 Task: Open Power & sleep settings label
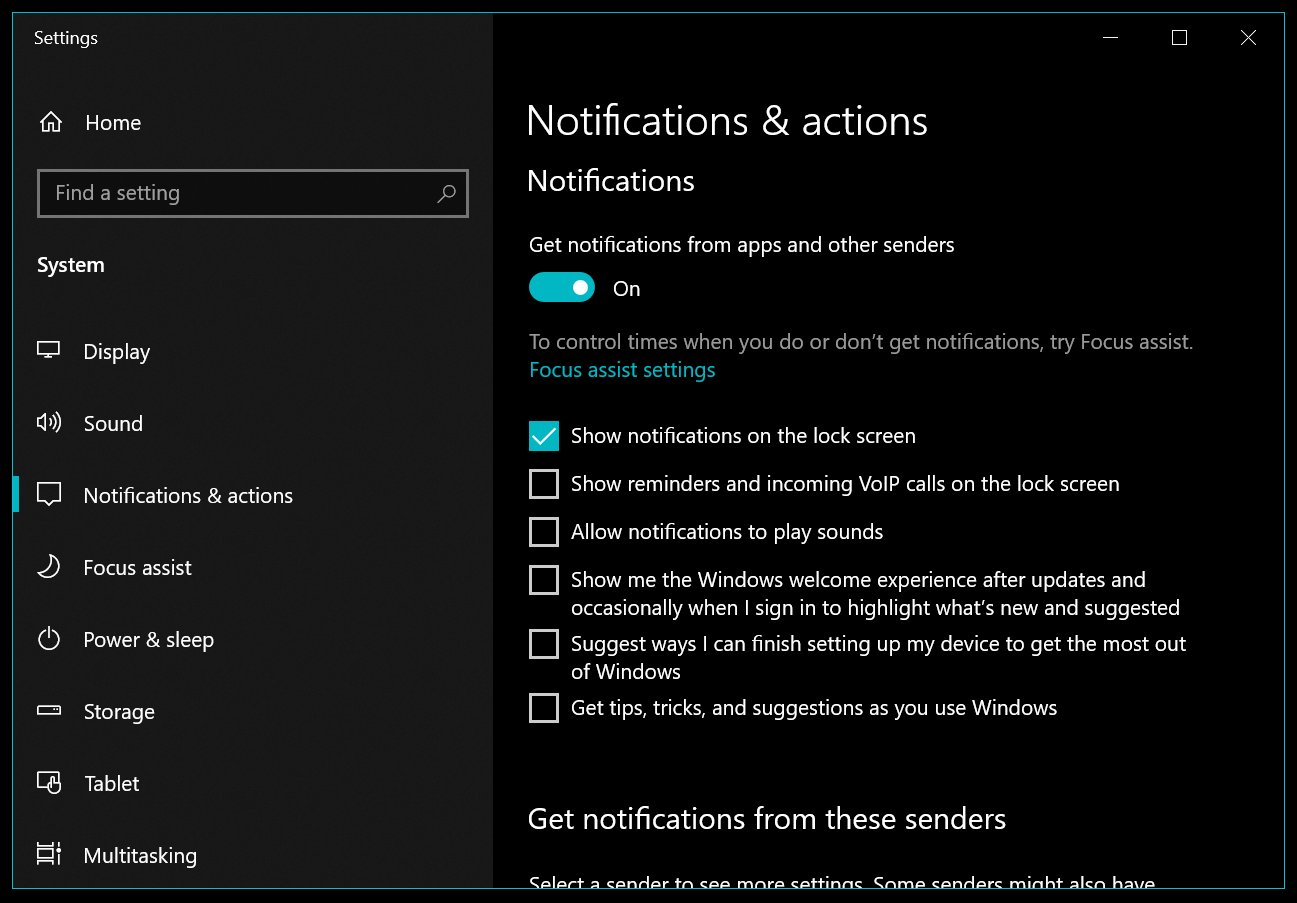point(149,640)
